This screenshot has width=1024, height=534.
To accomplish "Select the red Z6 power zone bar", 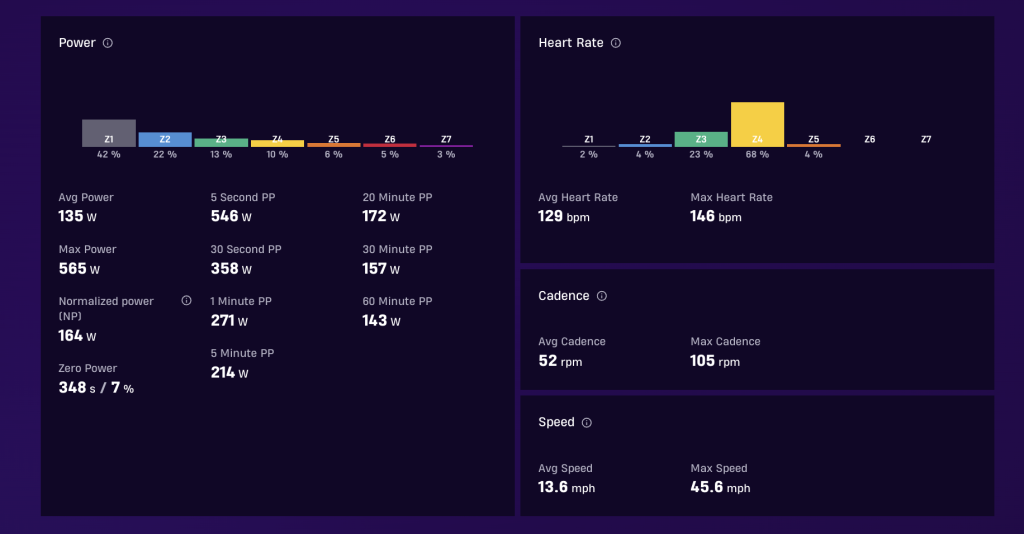I will (x=390, y=145).
